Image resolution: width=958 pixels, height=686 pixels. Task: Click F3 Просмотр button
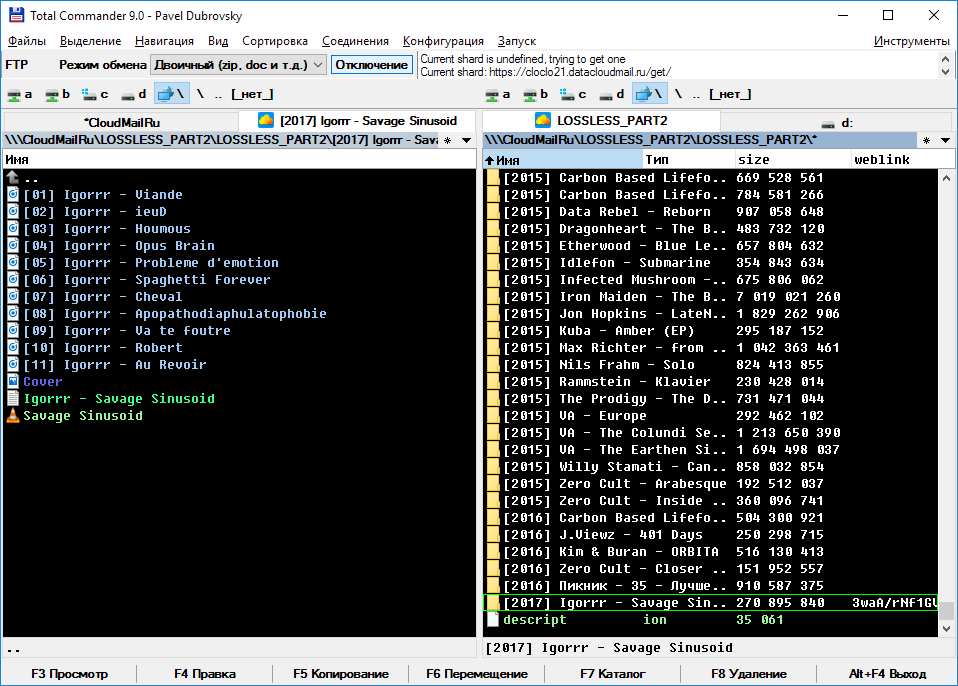click(x=70, y=674)
